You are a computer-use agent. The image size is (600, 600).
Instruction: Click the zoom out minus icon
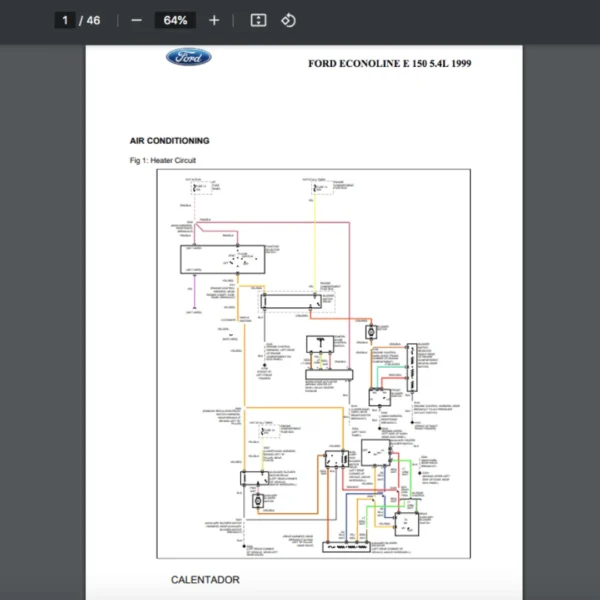pos(137,20)
